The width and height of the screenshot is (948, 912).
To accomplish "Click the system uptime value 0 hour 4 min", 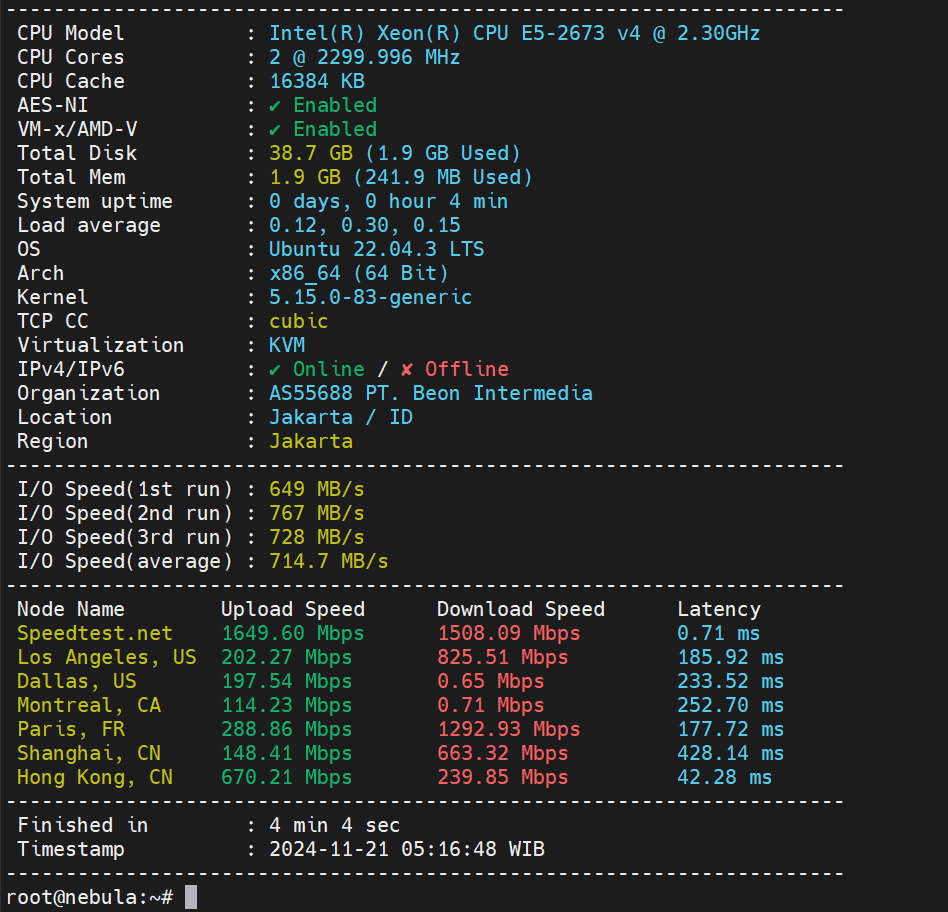I will [x=388, y=201].
